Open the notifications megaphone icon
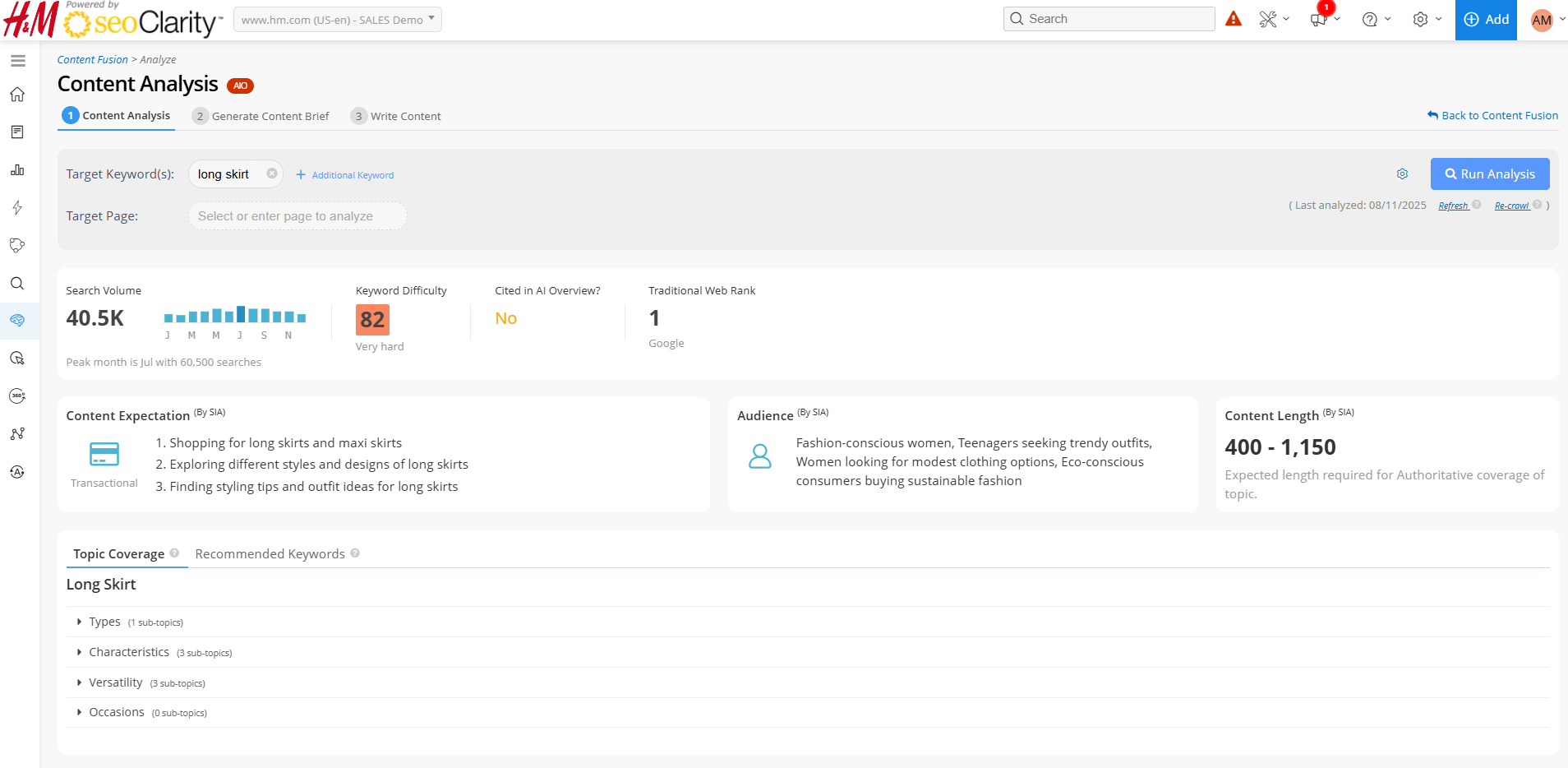 (x=1319, y=20)
